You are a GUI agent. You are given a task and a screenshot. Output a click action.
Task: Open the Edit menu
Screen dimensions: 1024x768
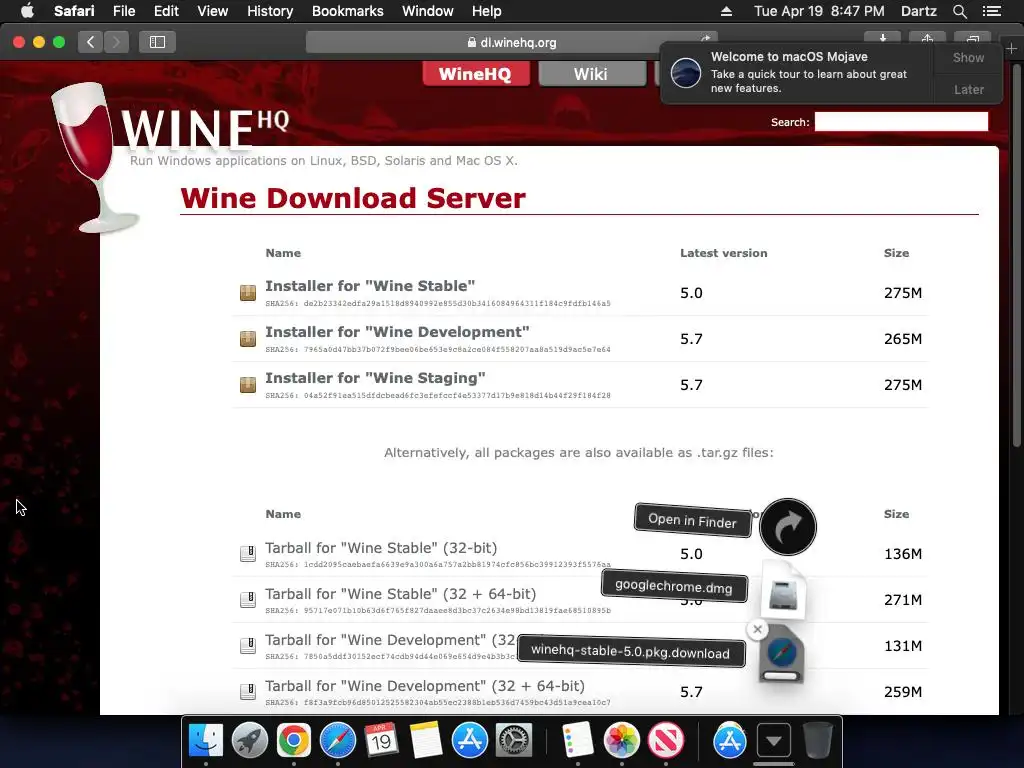point(166,11)
